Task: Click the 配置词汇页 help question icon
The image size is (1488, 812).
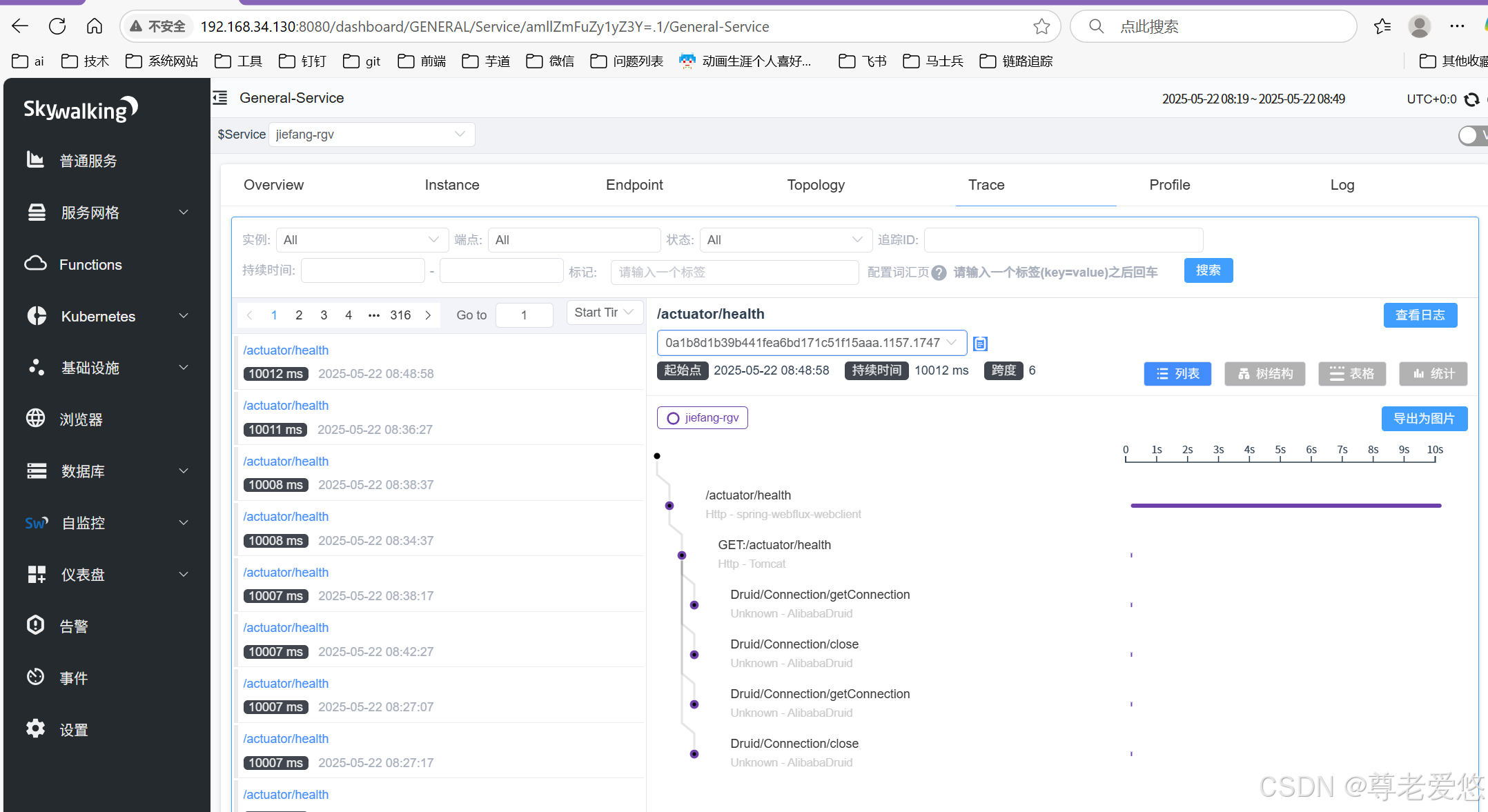Action: coord(939,273)
